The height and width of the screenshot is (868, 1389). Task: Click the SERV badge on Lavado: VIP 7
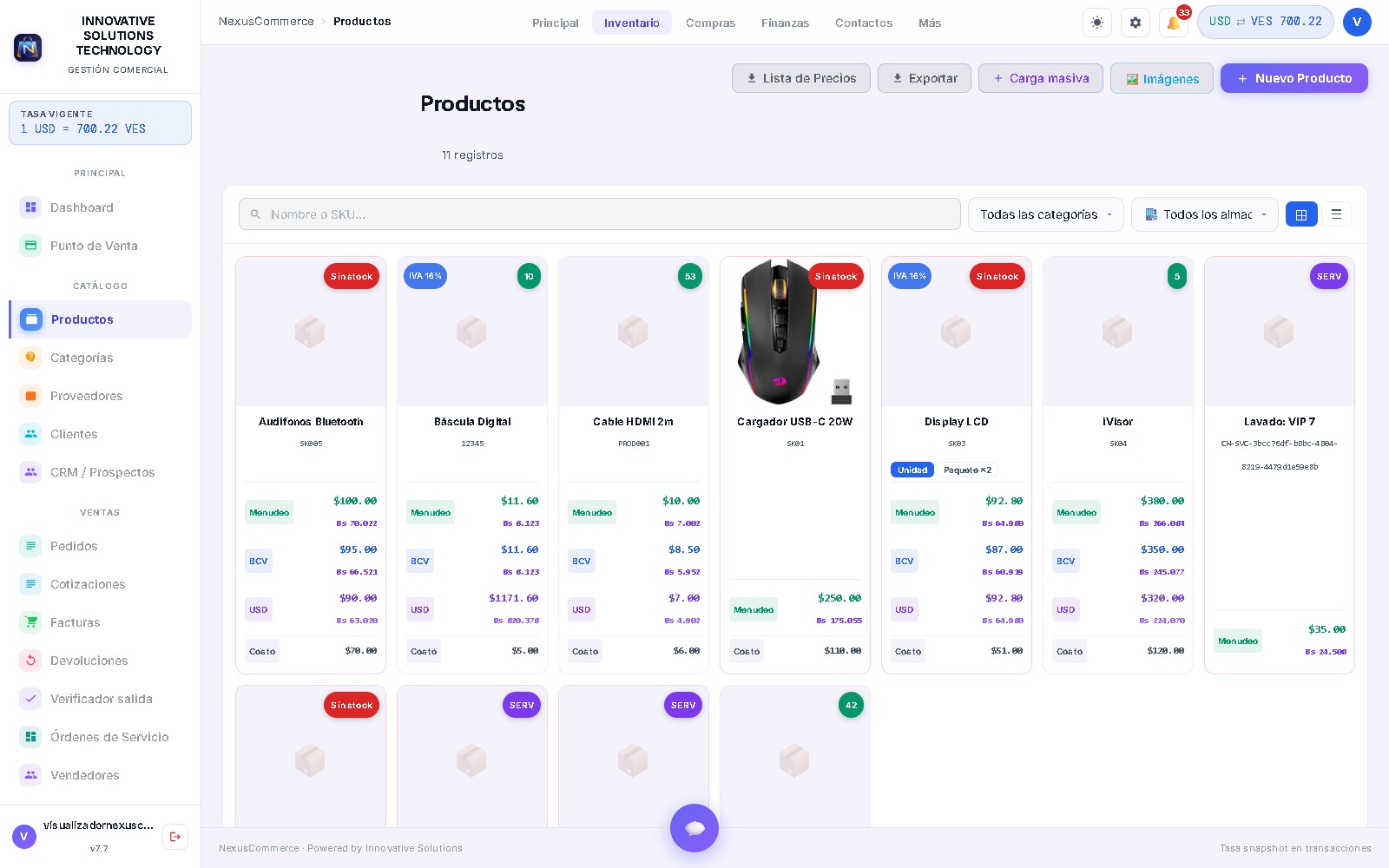pyautogui.click(x=1329, y=277)
